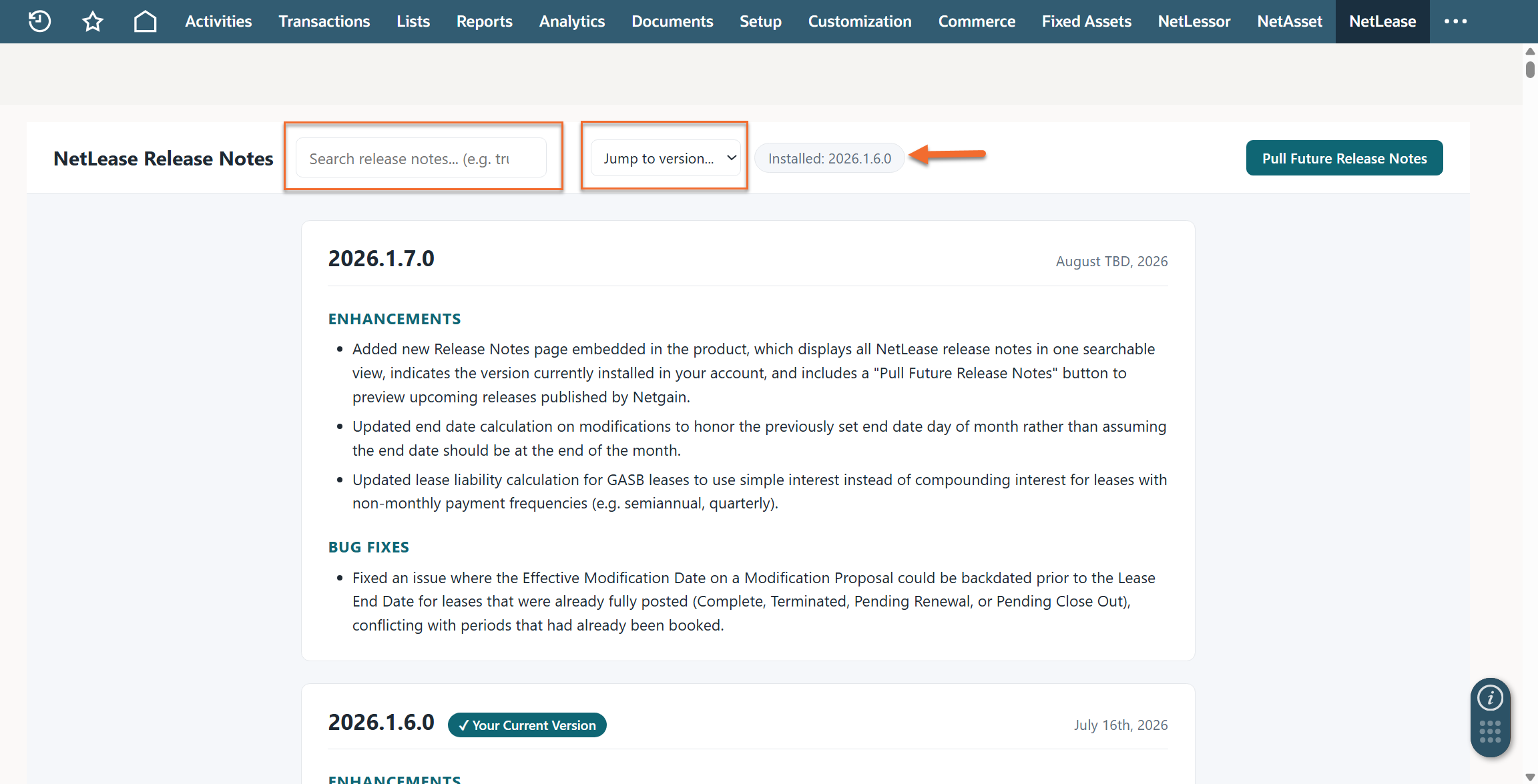Image resolution: width=1538 pixels, height=784 pixels.
Task: Open the Fixed Assets menu
Action: tap(1086, 21)
